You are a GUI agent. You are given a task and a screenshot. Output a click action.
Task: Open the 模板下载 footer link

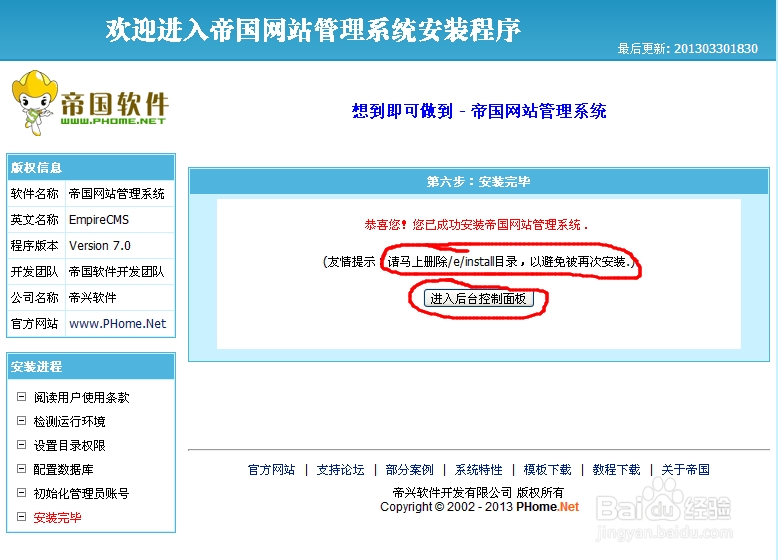coord(547,470)
